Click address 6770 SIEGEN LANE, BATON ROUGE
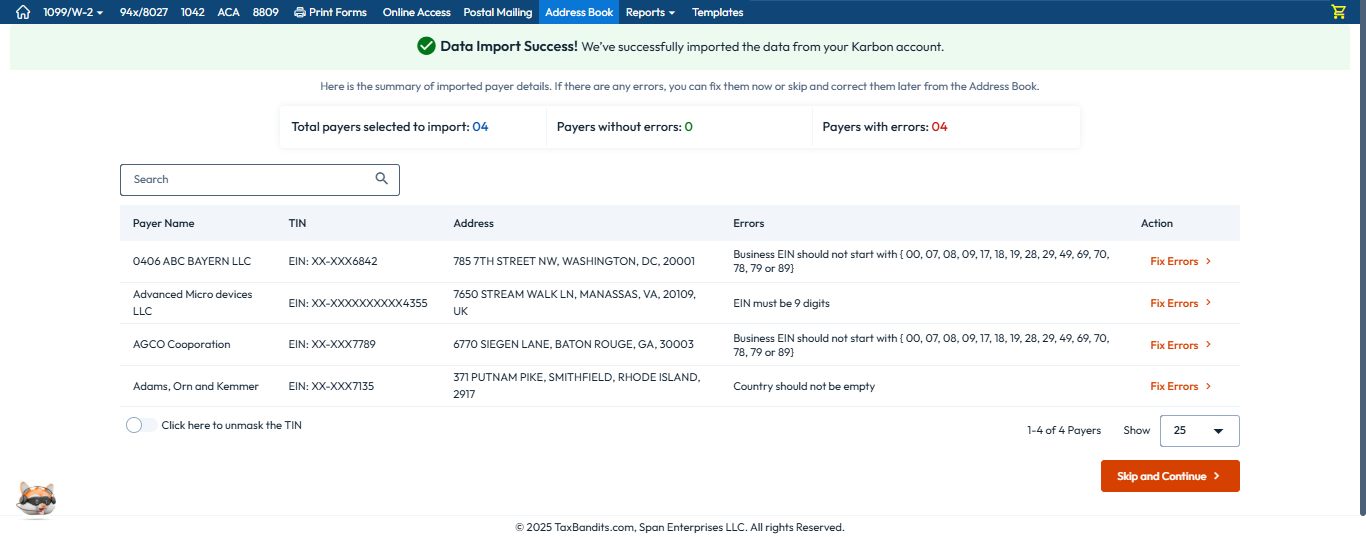This screenshot has width=1366, height=537. coord(573,344)
